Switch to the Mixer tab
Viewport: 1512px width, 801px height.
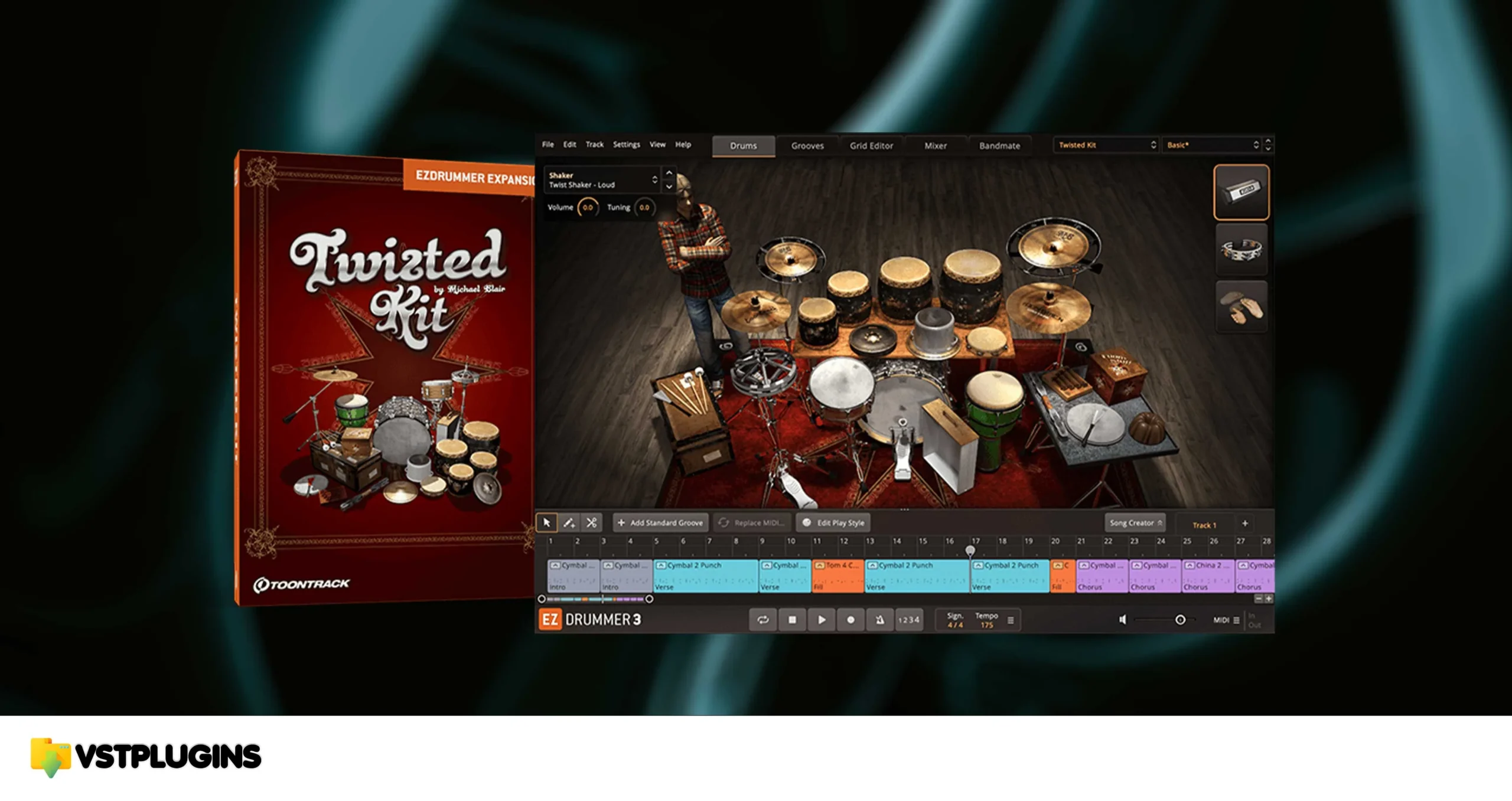click(936, 146)
